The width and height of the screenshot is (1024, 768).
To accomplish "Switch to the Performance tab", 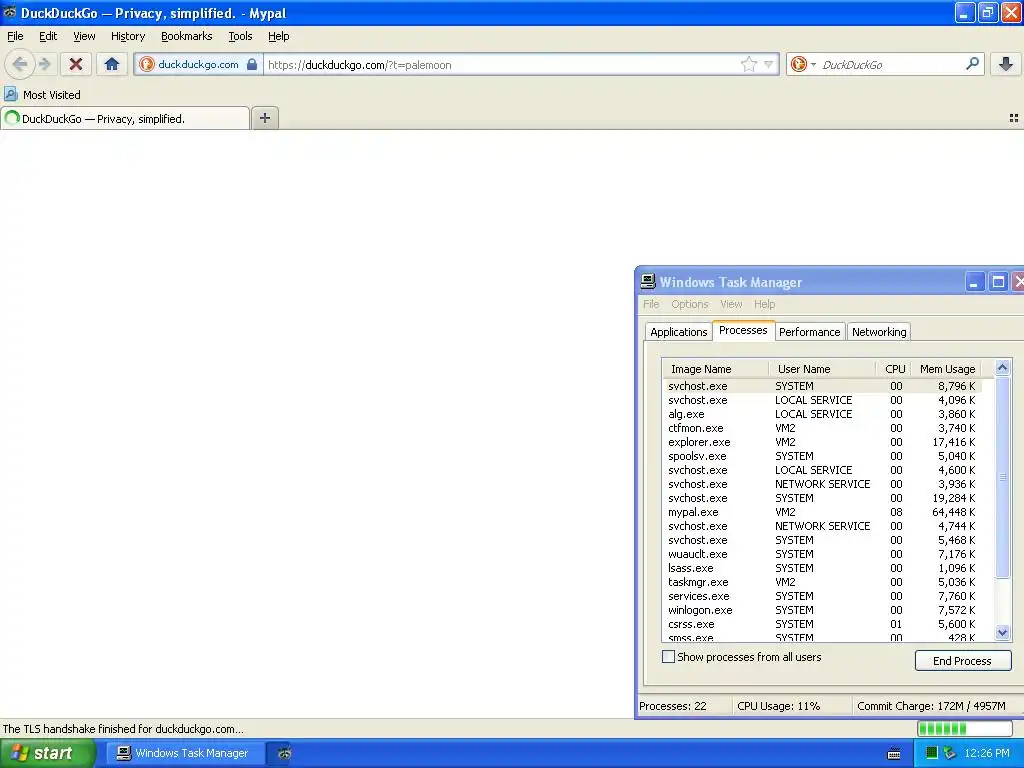I will pos(809,332).
